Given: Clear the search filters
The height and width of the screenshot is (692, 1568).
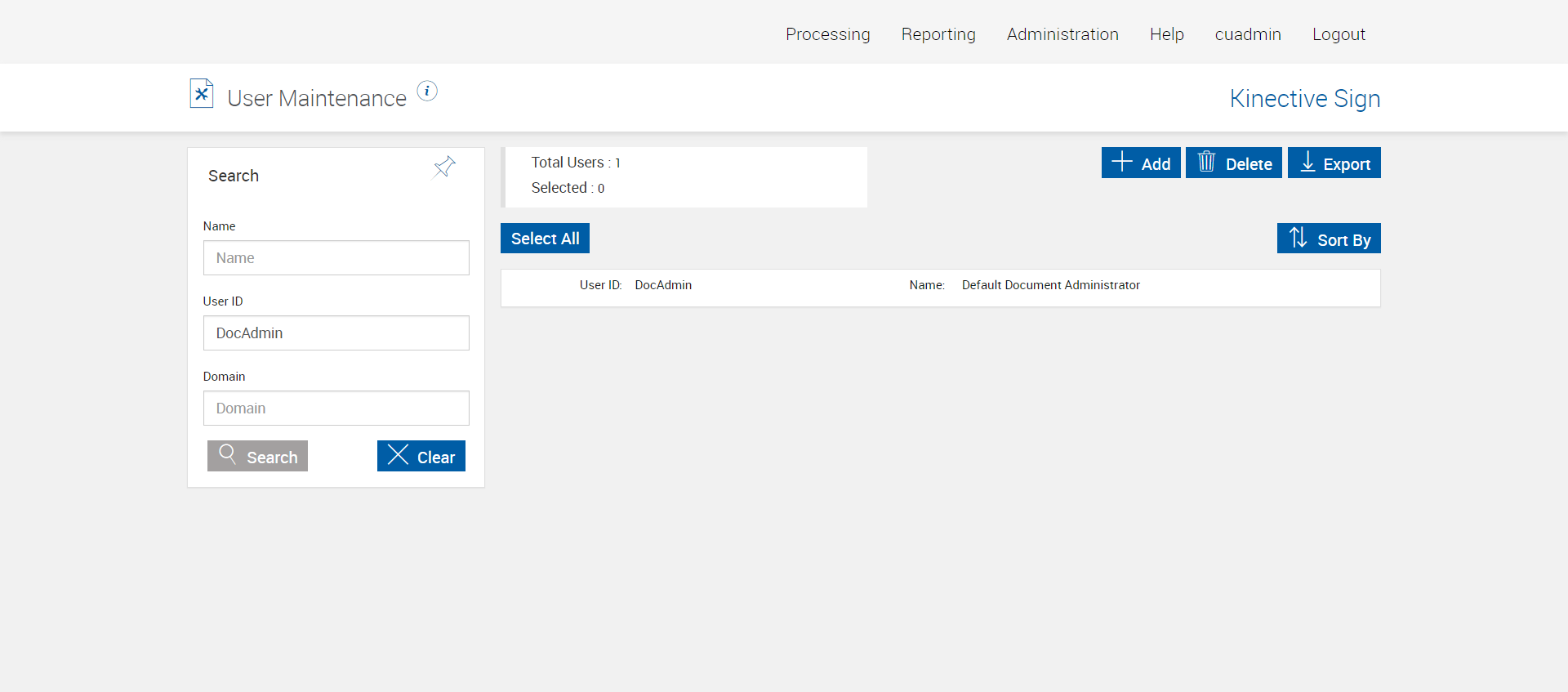Looking at the screenshot, I should 421,456.
